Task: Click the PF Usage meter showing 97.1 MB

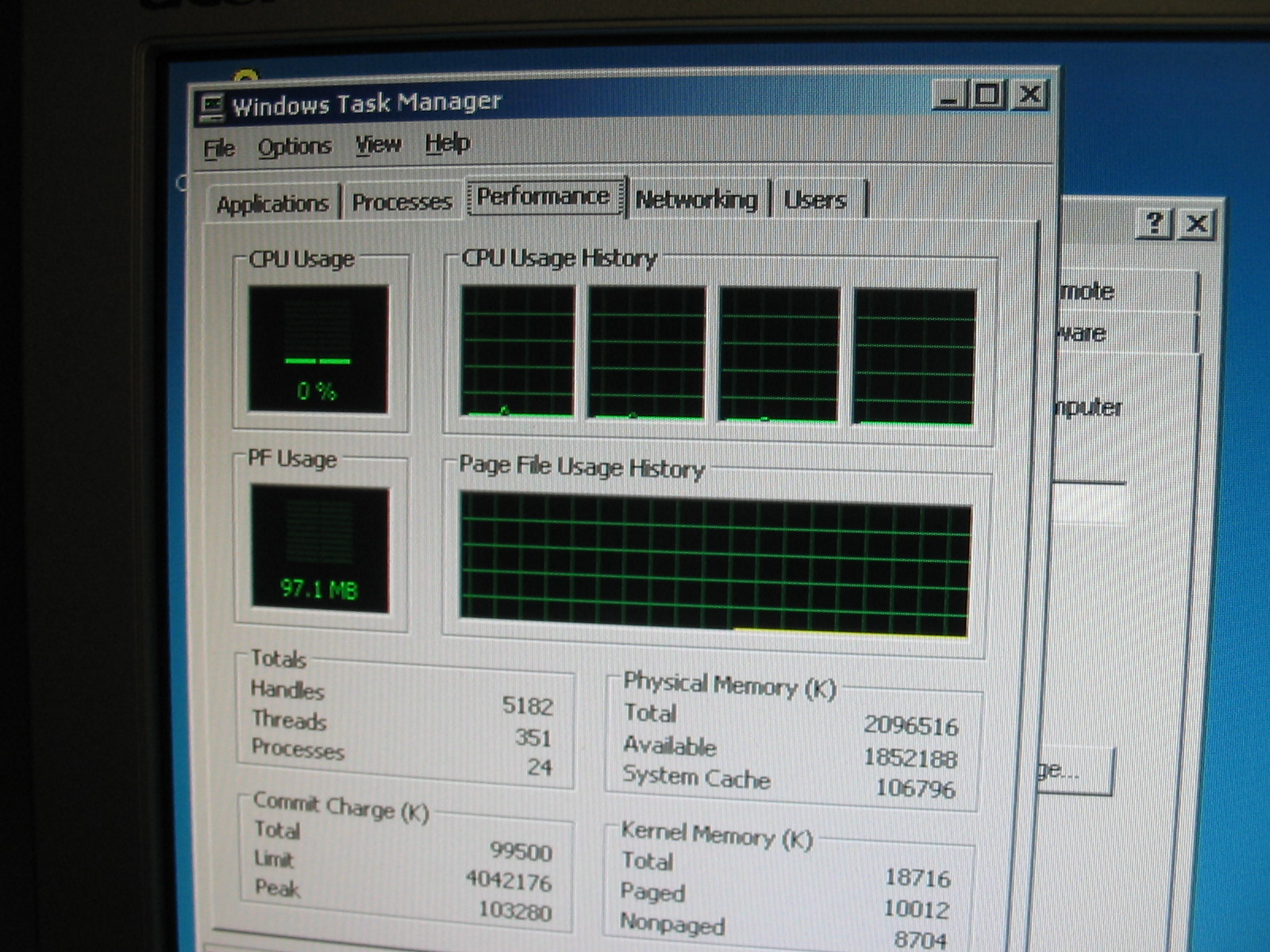Action: (320, 548)
